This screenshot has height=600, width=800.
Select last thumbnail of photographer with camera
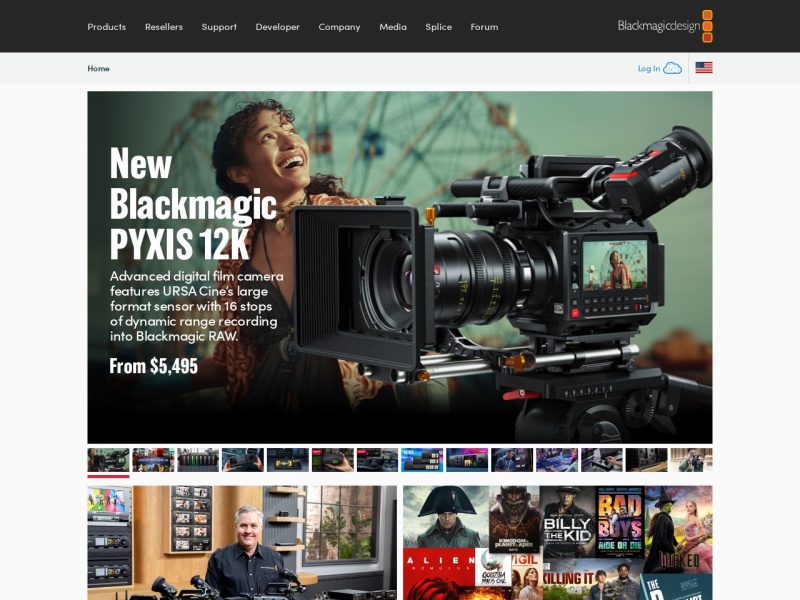click(x=691, y=460)
